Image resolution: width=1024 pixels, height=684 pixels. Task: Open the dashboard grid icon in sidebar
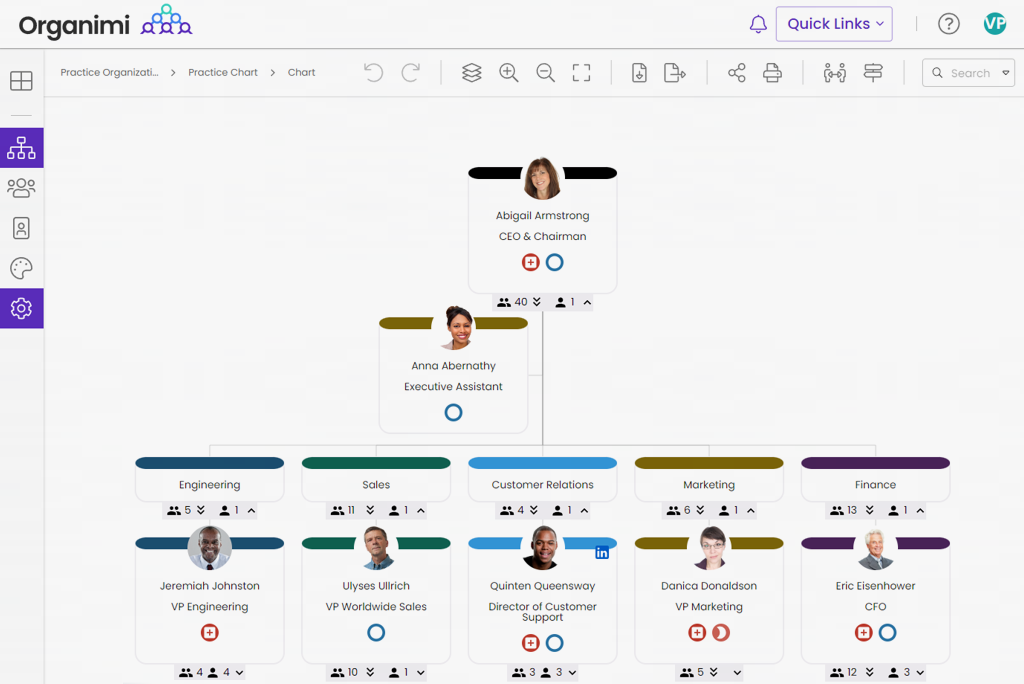click(x=22, y=81)
